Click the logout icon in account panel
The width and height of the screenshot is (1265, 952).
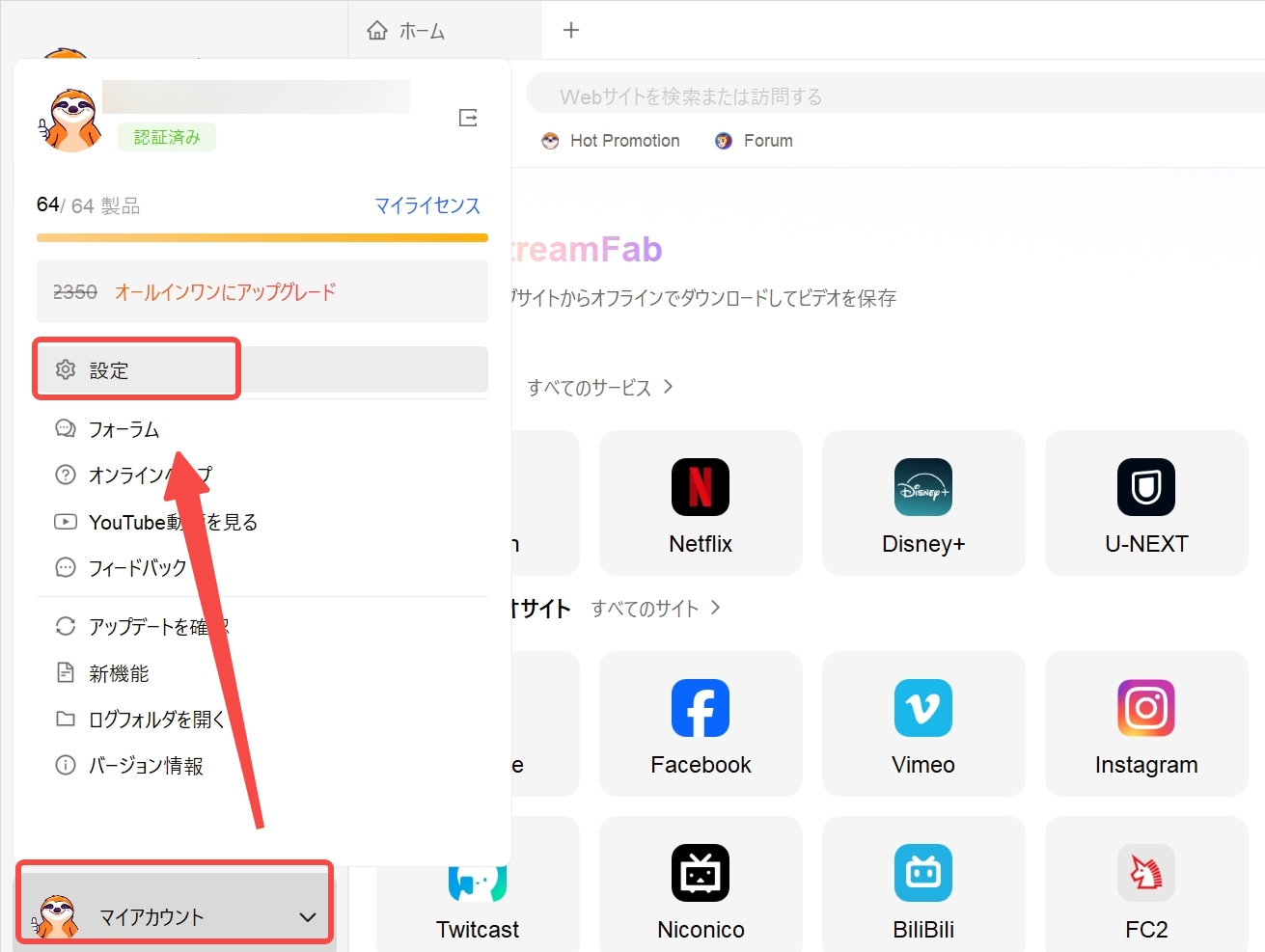tap(468, 118)
